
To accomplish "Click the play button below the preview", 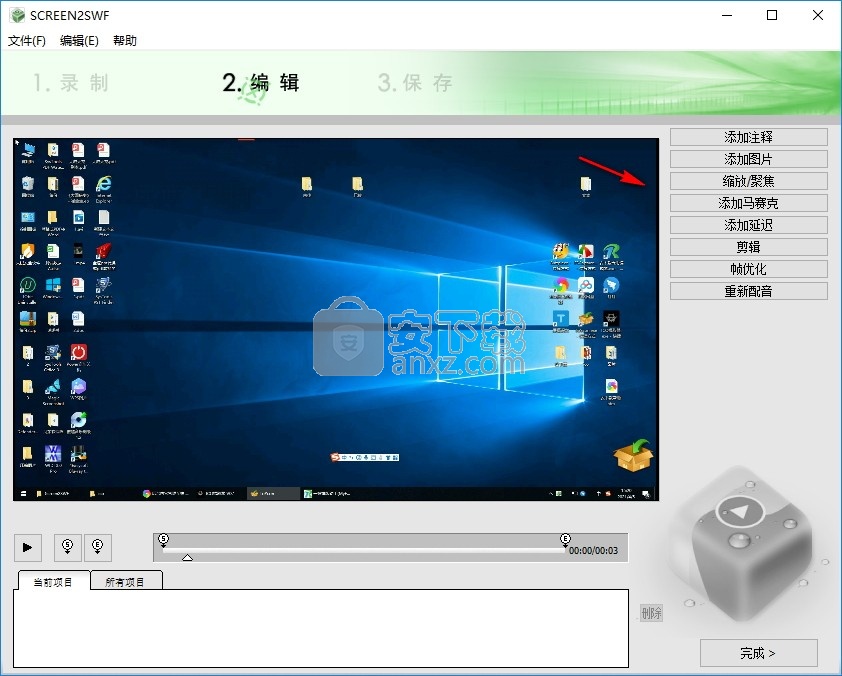I will pos(27,547).
